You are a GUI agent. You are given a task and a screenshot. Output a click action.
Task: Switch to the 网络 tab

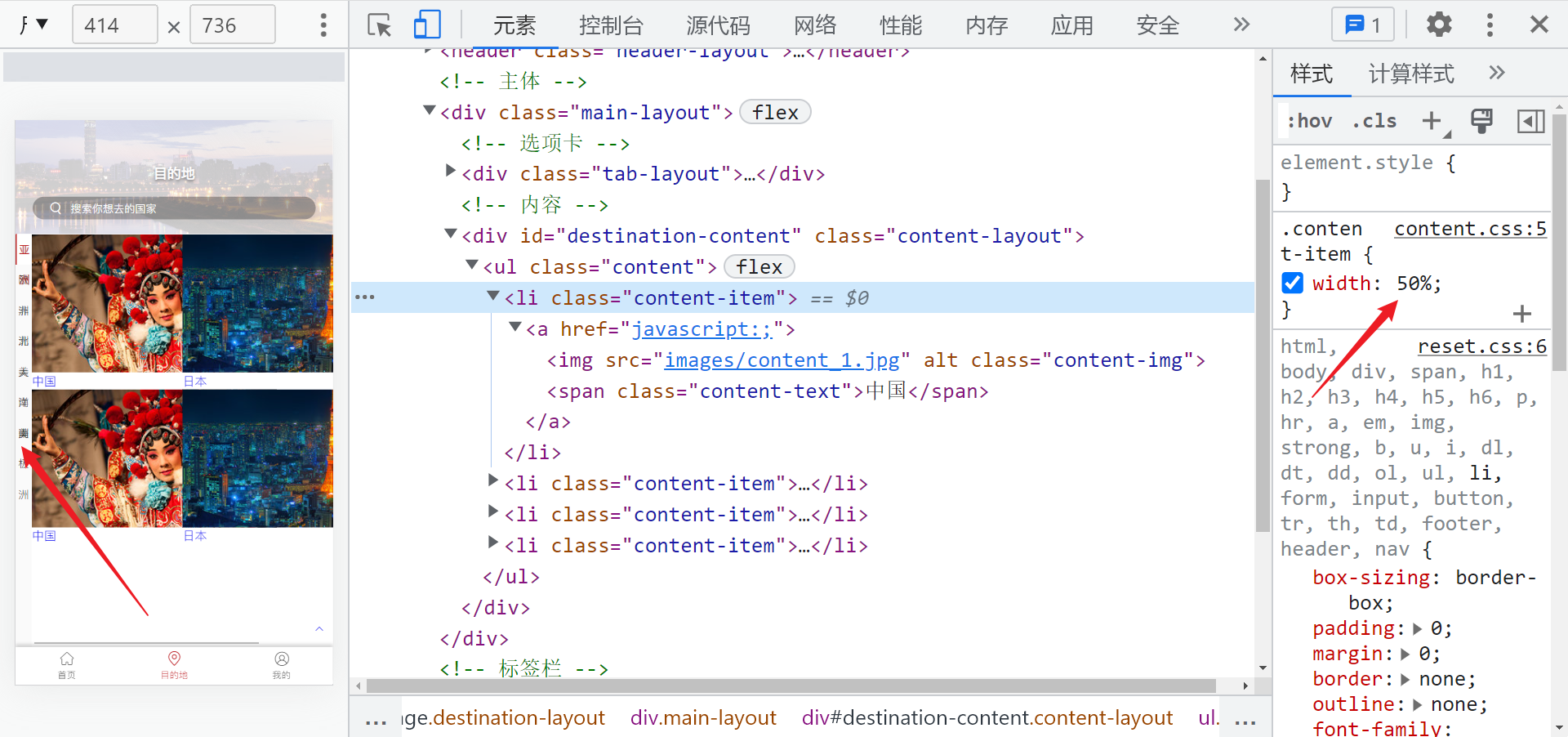(815, 25)
